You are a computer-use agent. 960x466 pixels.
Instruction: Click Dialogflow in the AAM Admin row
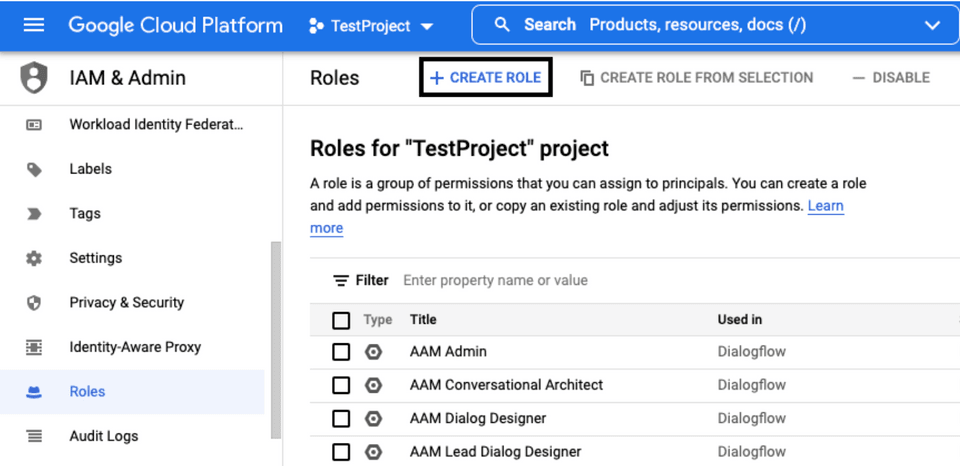point(751,352)
